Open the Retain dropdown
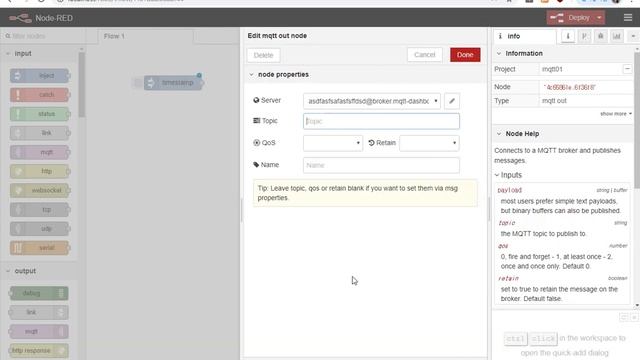This screenshot has height=360, width=640. point(429,143)
